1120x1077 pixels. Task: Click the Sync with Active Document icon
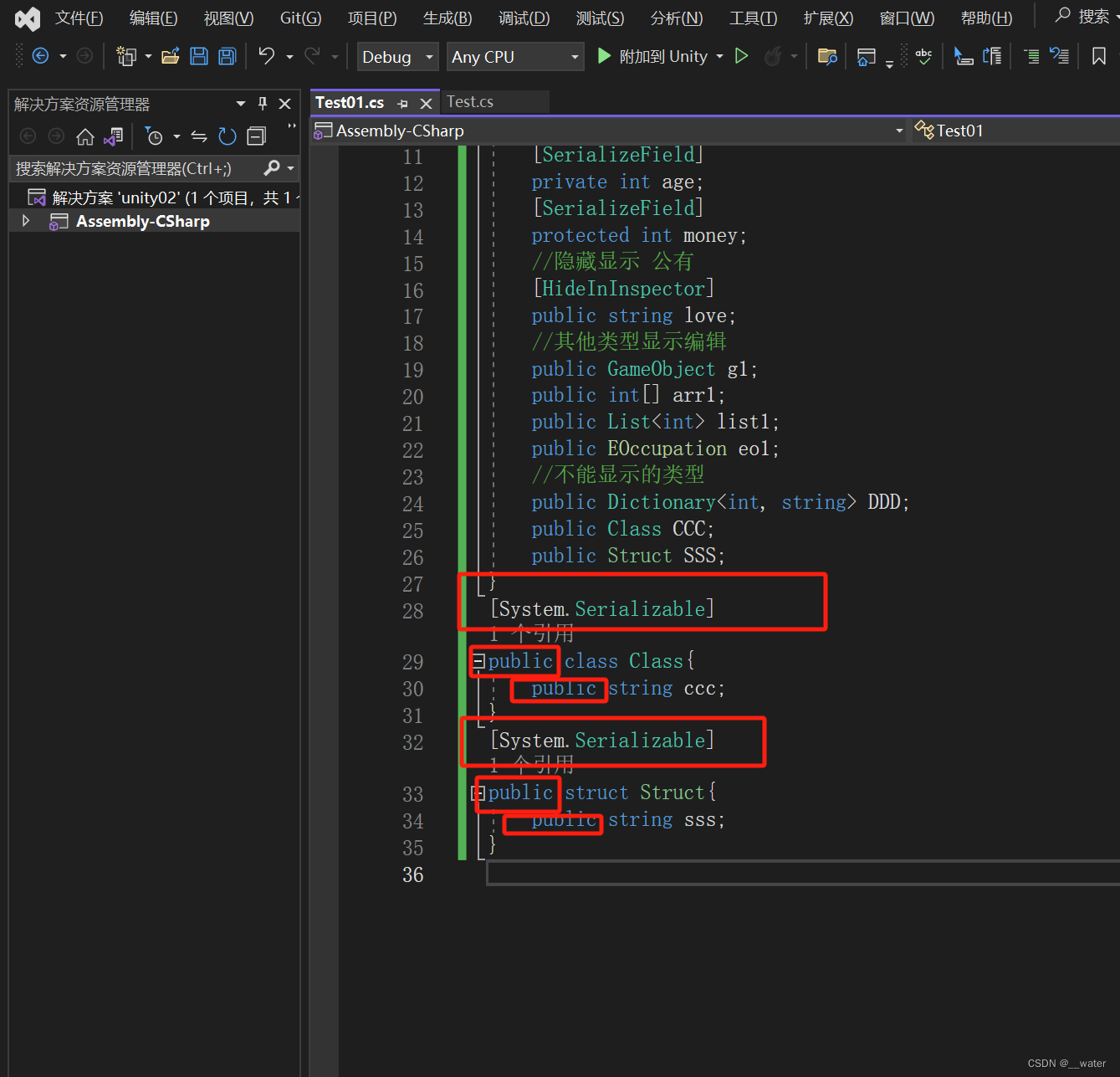(x=114, y=136)
